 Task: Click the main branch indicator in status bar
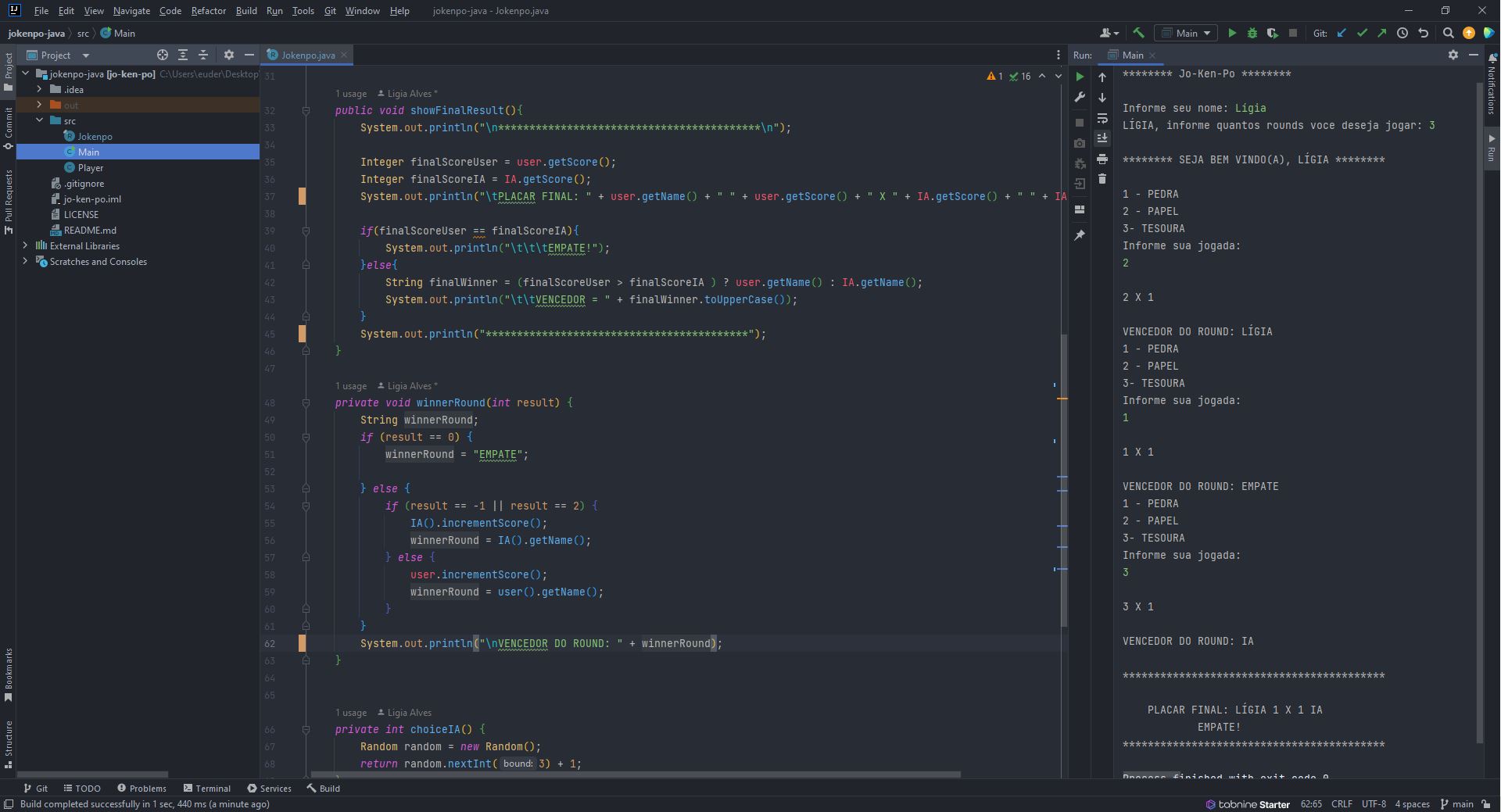(x=1459, y=804)
